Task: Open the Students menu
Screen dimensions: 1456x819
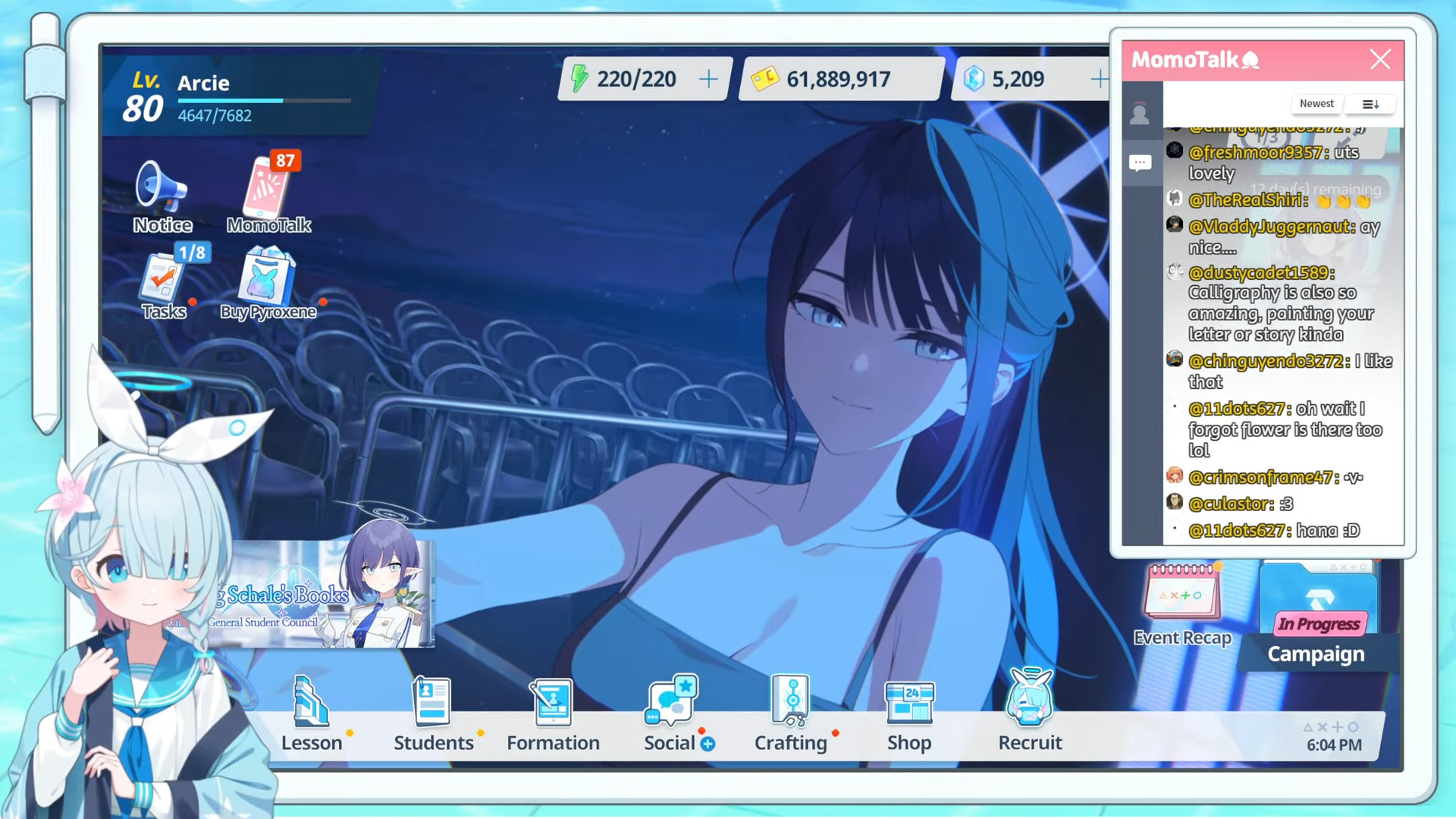Action: coord(433,714)
